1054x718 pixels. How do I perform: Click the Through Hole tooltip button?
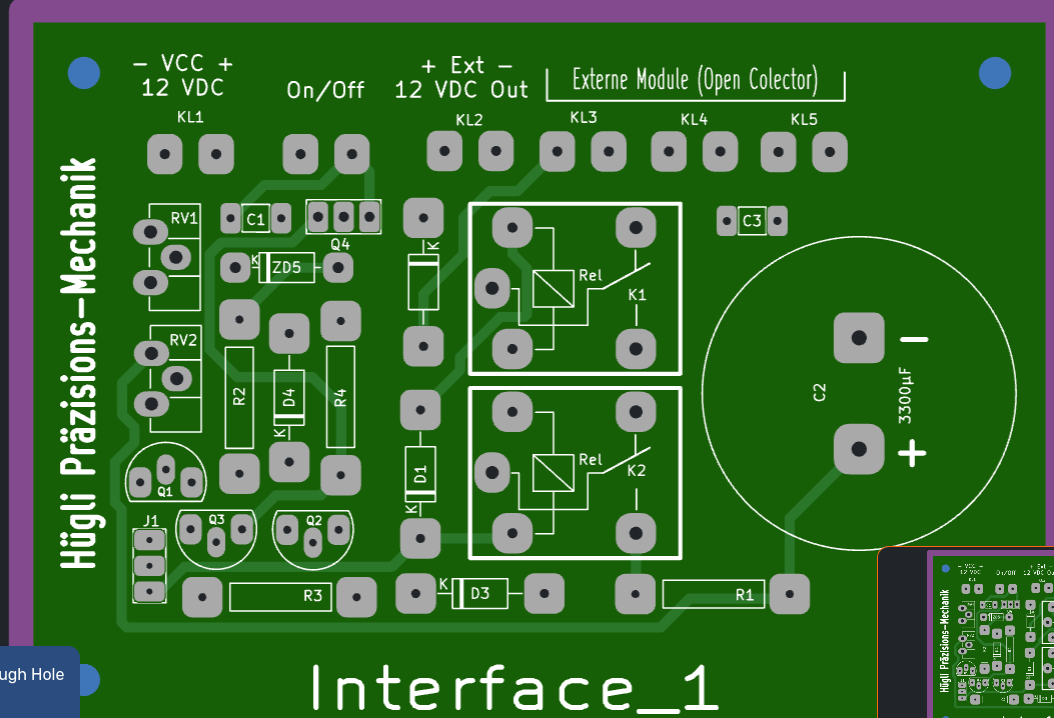tap(35, 676)
